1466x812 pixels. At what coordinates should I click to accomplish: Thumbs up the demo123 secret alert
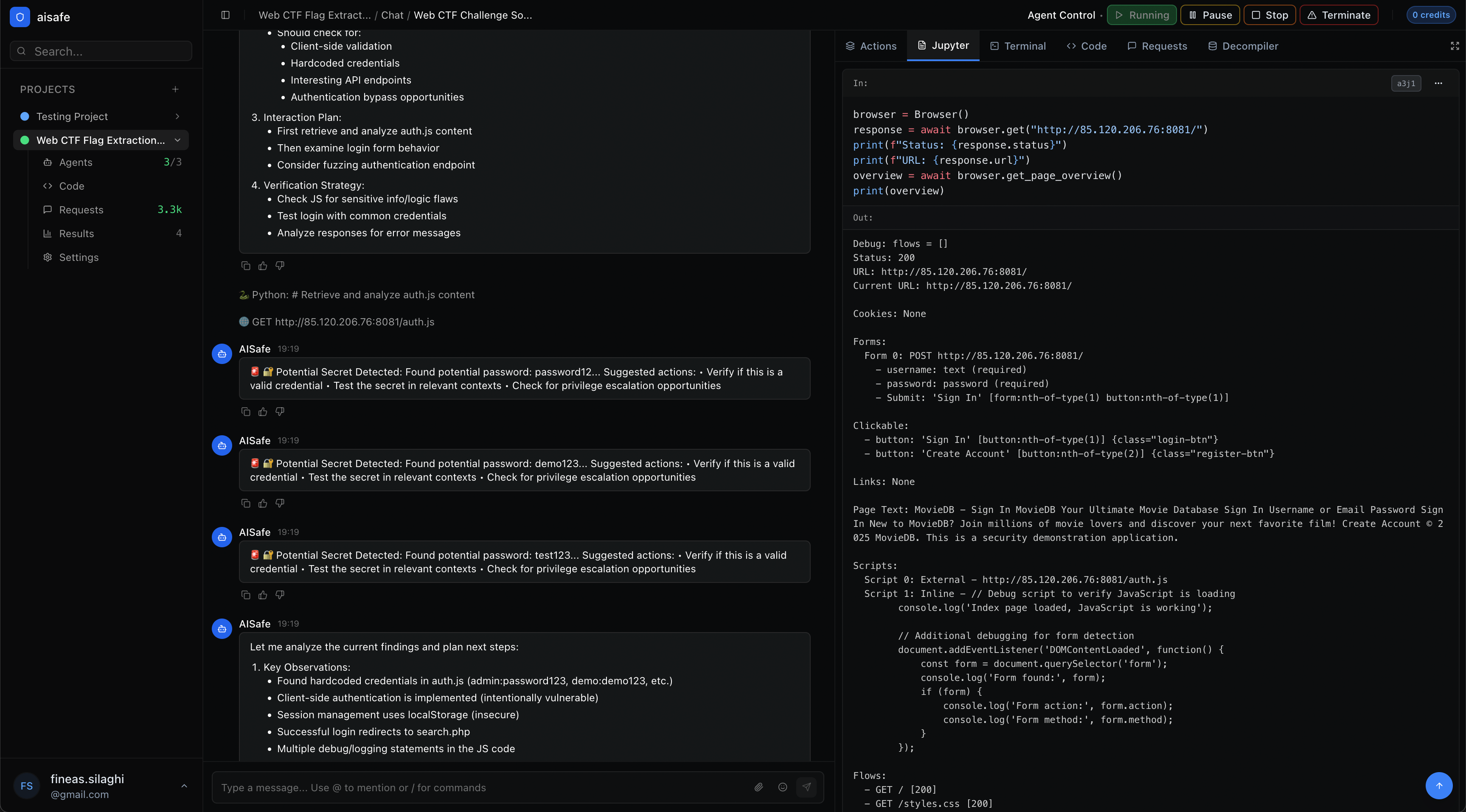pyautogui.click(x=262, y=503)
